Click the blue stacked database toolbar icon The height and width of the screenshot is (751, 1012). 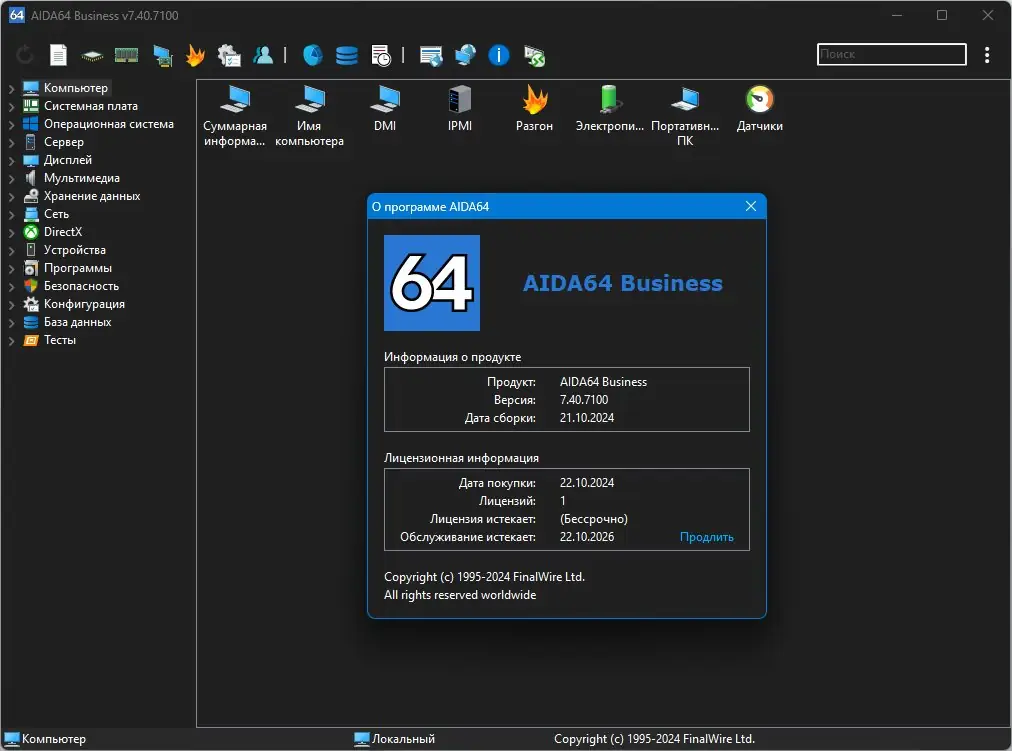pyautogui.click(x=347, y=55)
